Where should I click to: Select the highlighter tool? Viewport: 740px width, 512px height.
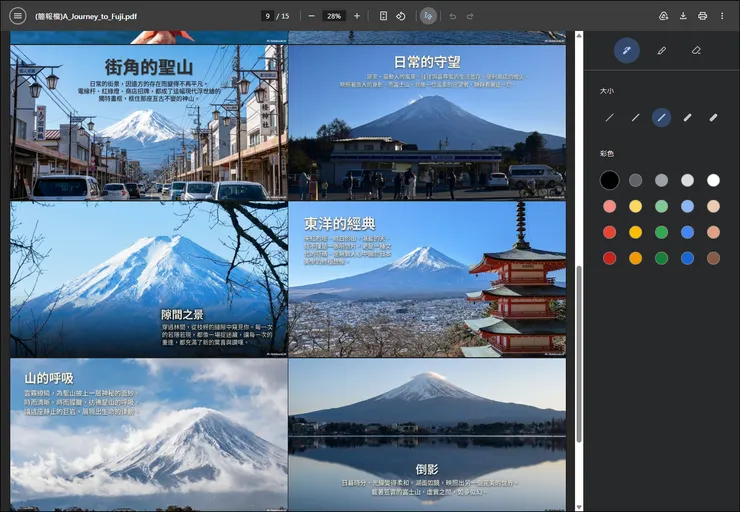point(661,50)
